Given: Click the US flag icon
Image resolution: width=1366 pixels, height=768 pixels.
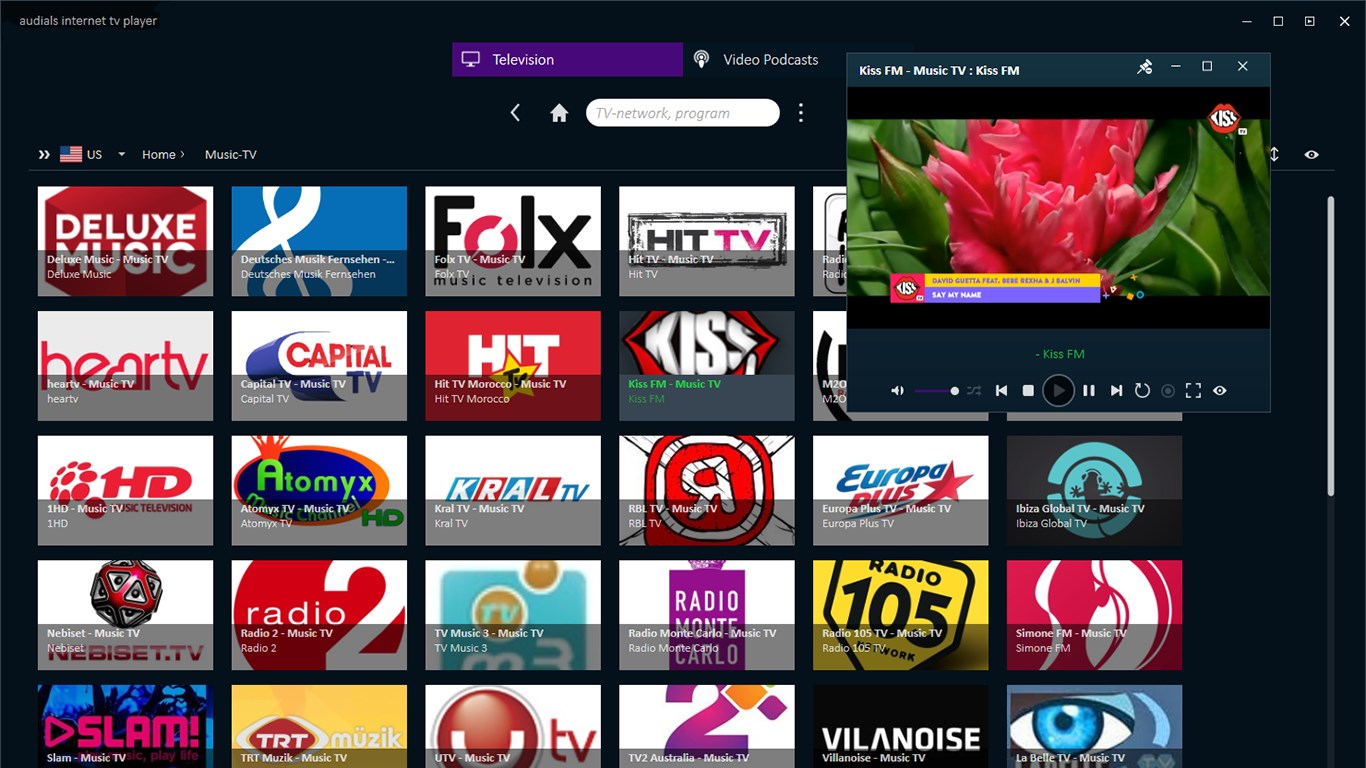Looking at the screenshot, I should (71, 155).
